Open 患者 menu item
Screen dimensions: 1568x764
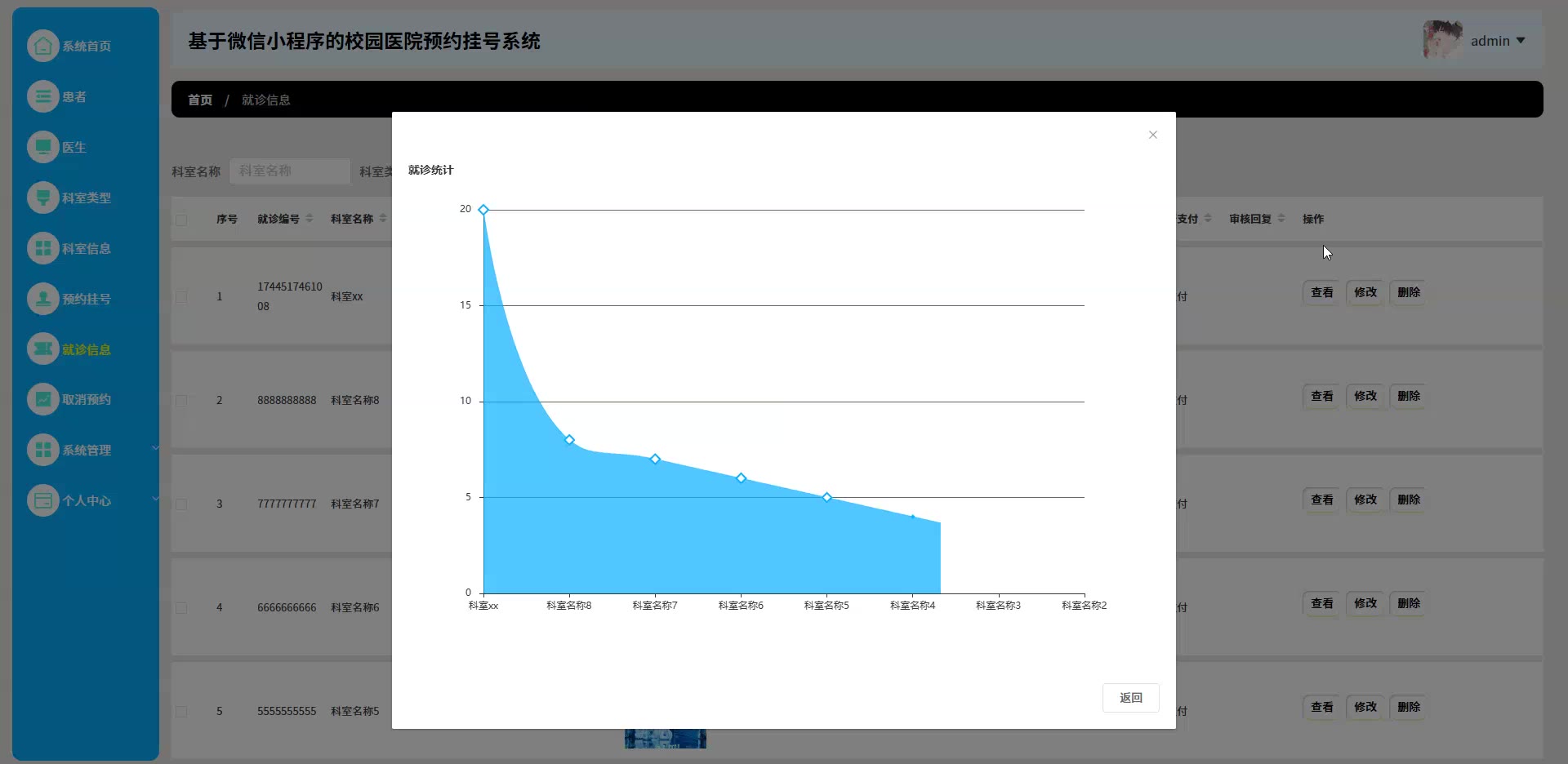[x=74, y=97]
